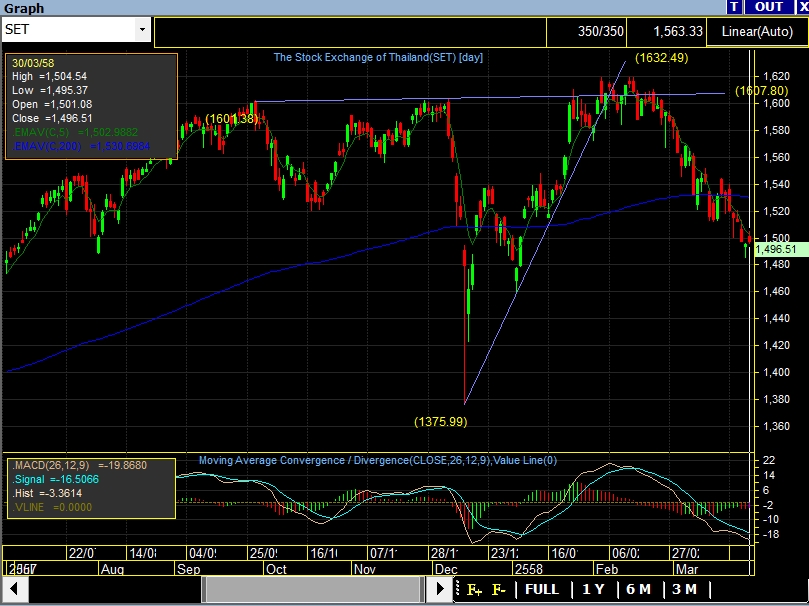Select the 1 Y time range
This screenshot has width=809, height=606.
[x=593, y=589]
